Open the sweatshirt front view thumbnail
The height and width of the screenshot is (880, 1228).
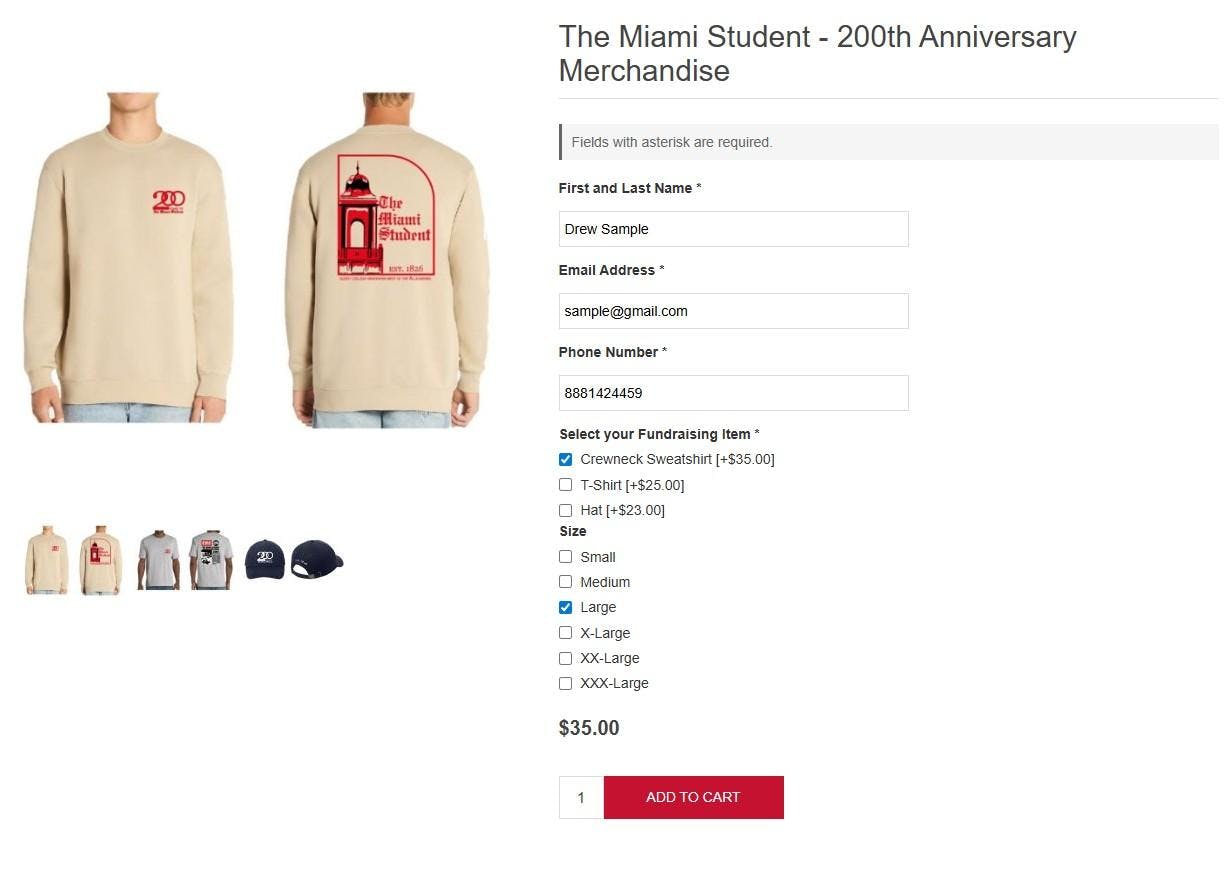click(x=46, y=560)
